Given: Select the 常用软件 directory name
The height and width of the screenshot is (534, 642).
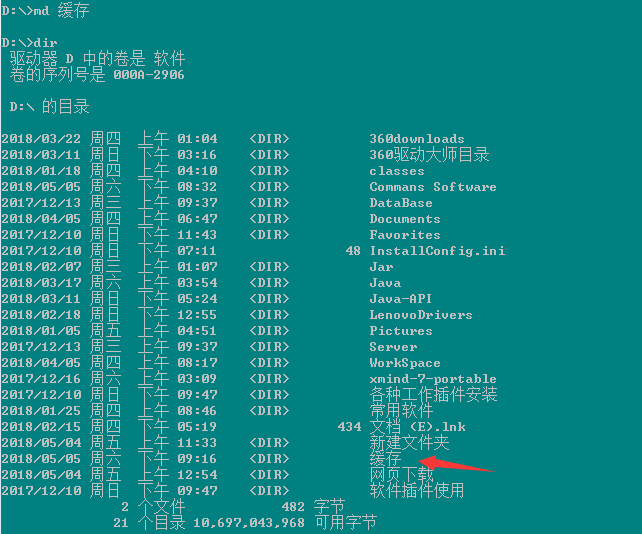Looking at the screenshot, I should click(401, 410).
